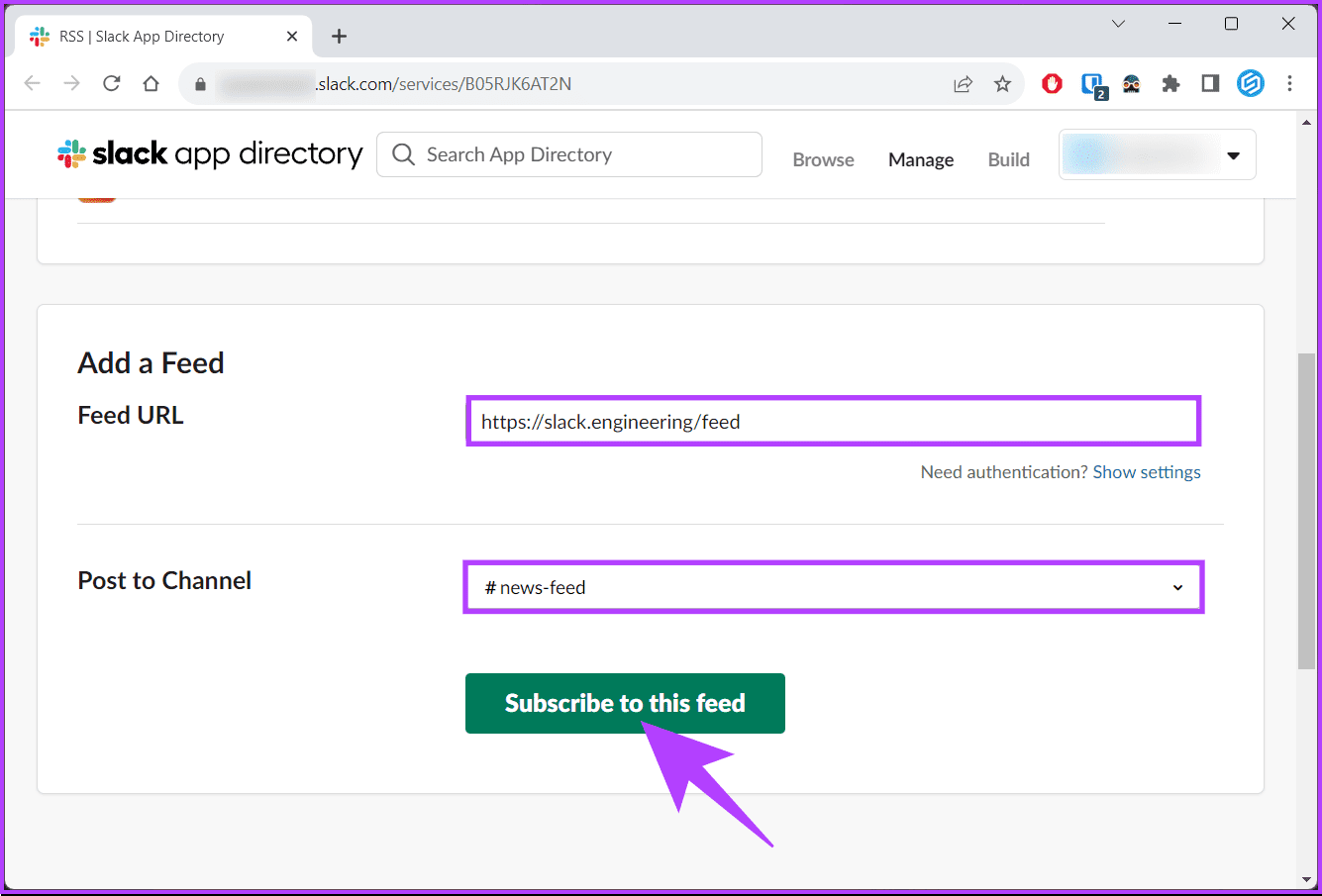1322x896 pixels.
Task: Open the Show settings link
Action: 1146,472
